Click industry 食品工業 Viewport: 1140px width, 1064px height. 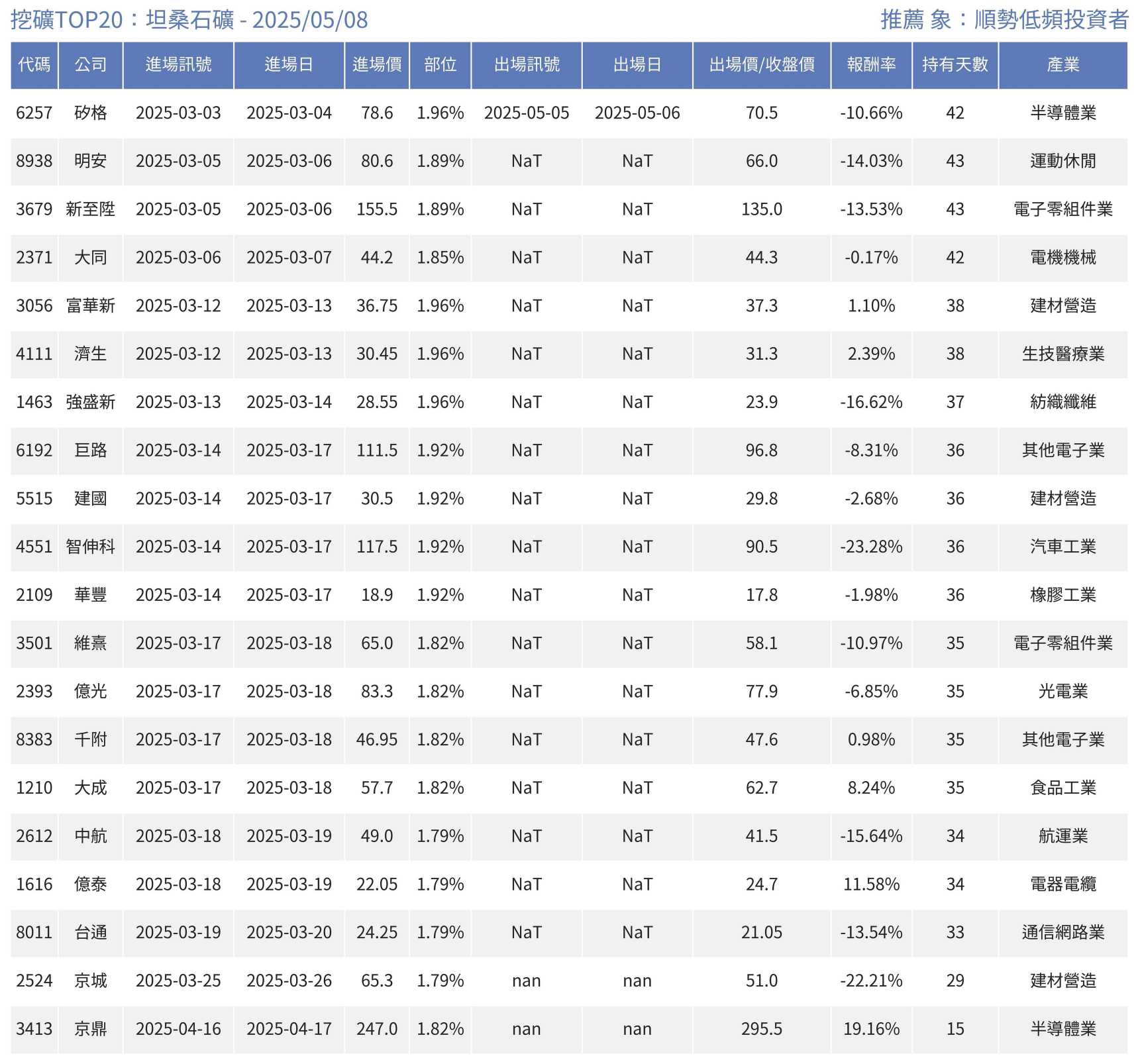pos(1063,788)
